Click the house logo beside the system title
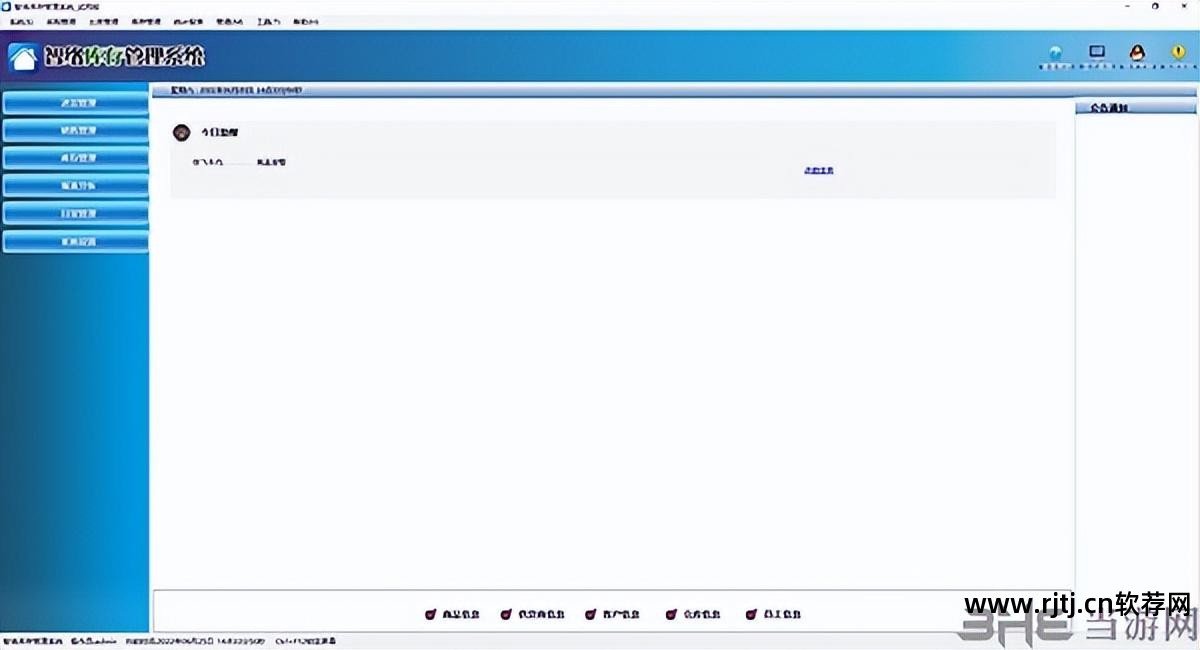 pos(23,57)
